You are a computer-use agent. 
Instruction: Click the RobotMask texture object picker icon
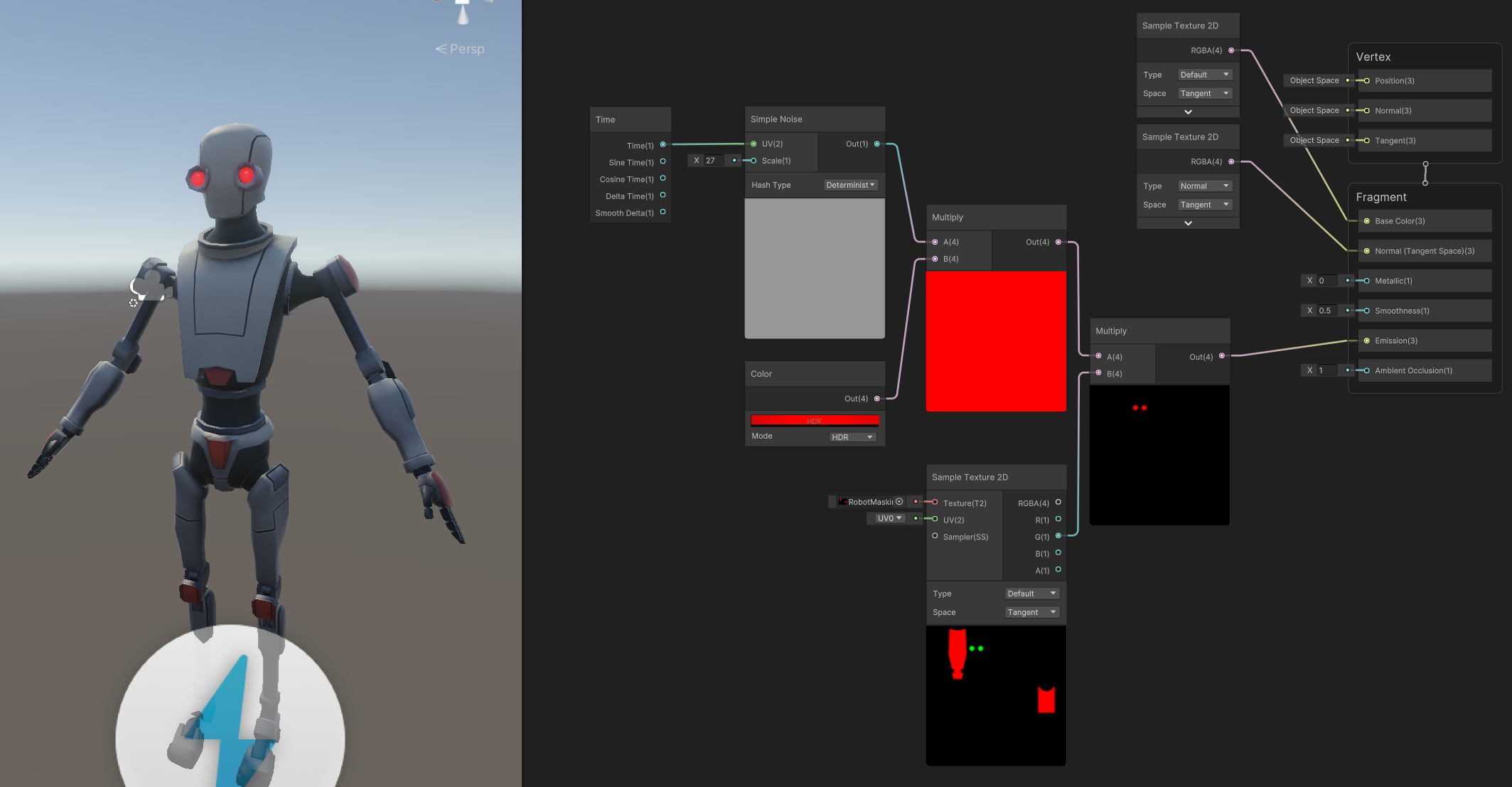[x=899, y=502]
